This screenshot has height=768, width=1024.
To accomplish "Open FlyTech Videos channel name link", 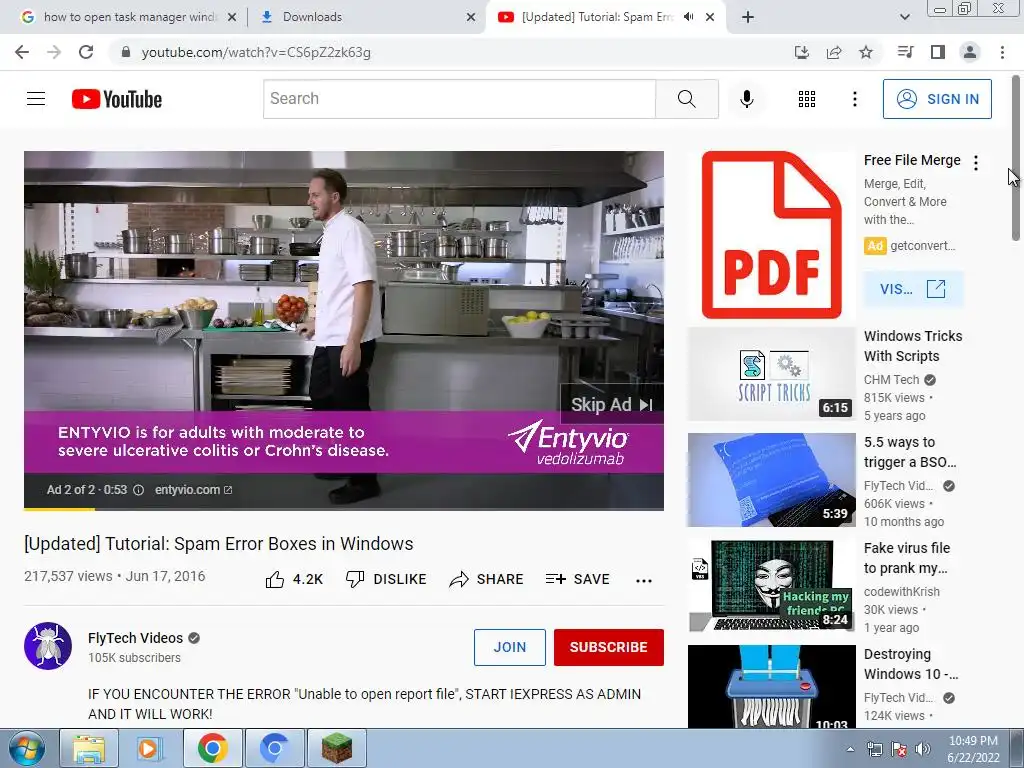I will pyautogui.click(x=135, y=638).
